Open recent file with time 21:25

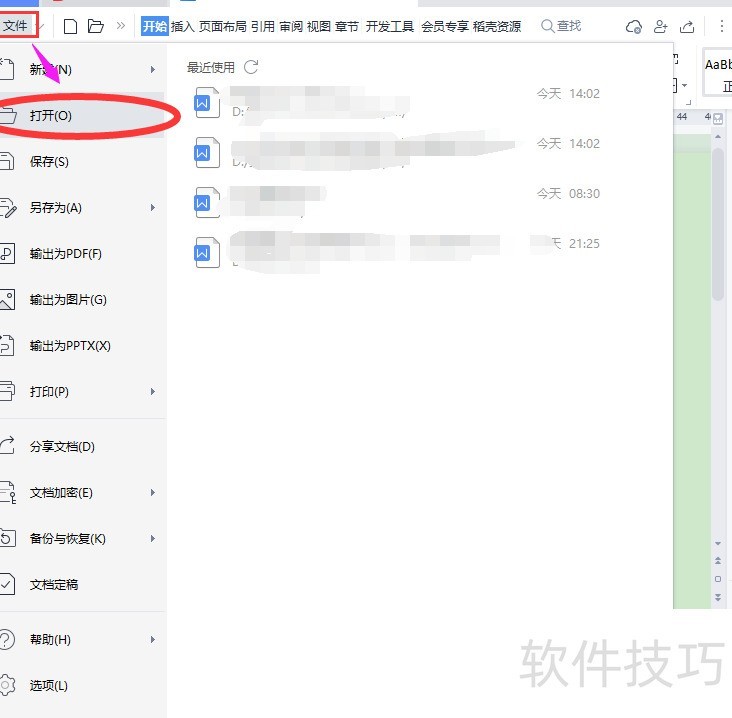click(397, 252)
